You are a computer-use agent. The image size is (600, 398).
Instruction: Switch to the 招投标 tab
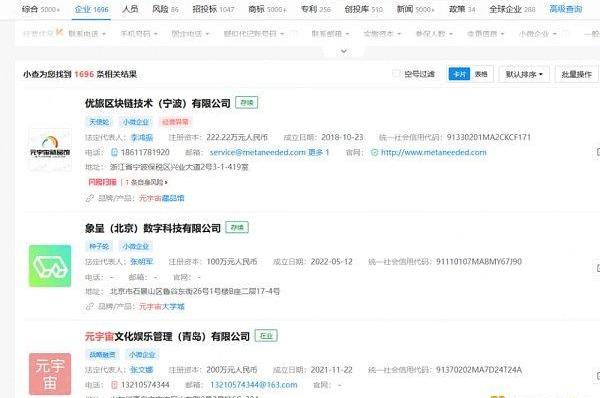[x=213, y=9]
